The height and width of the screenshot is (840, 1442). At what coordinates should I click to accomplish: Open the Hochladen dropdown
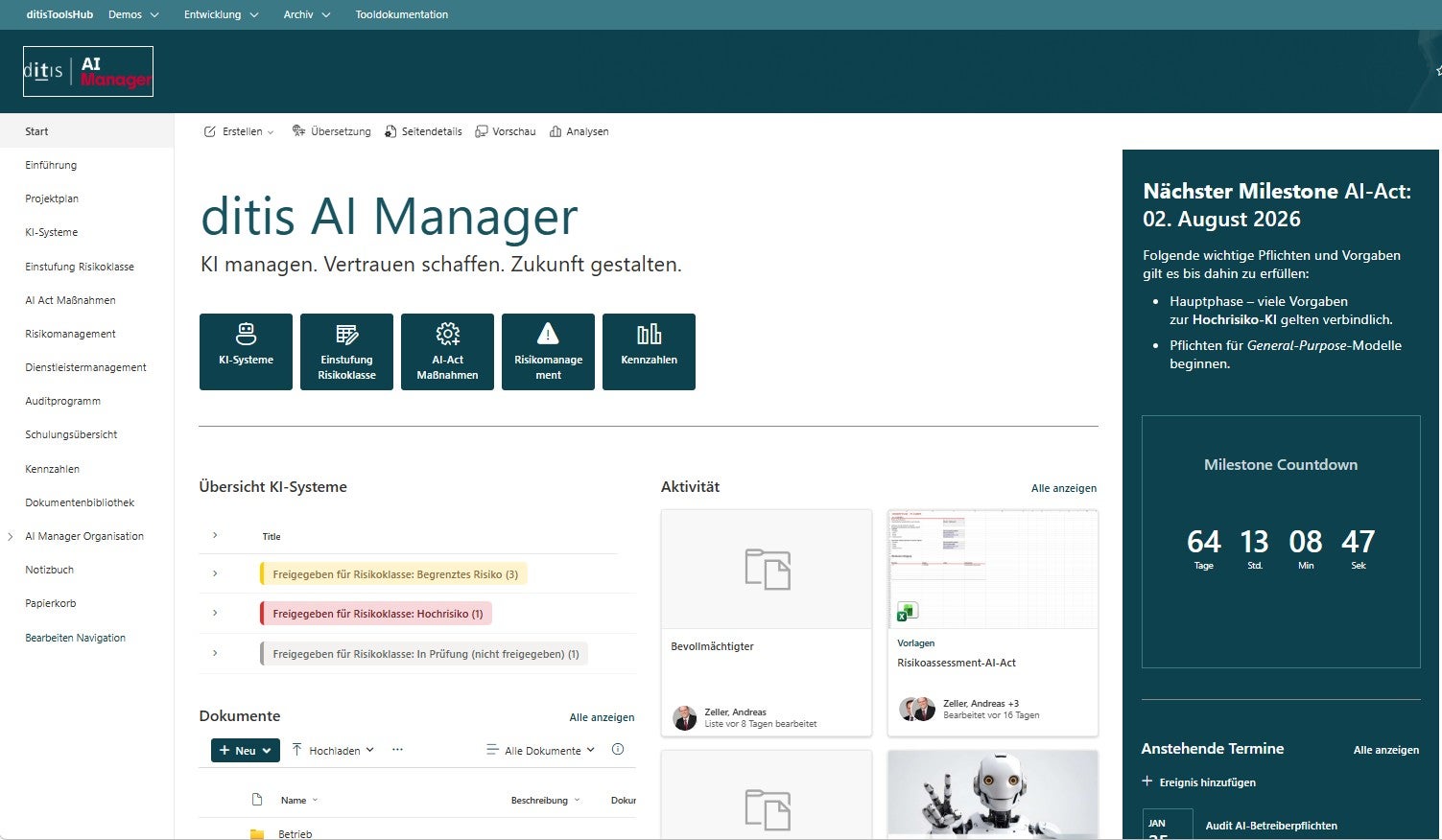click(x=333, y=750)
